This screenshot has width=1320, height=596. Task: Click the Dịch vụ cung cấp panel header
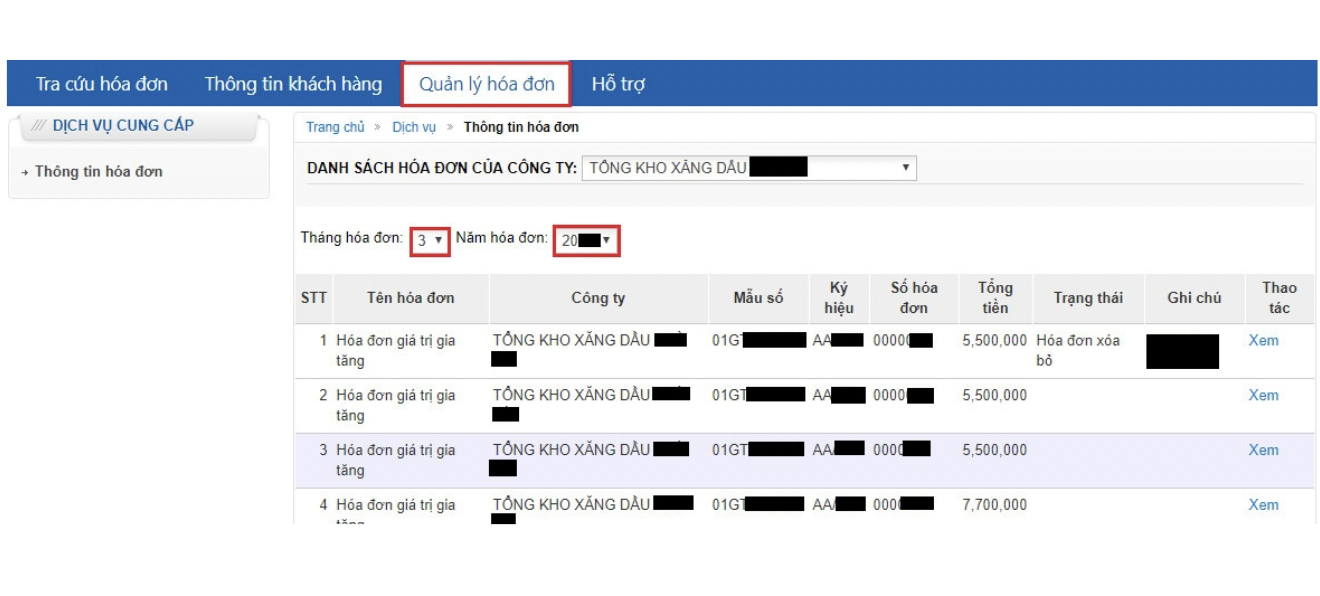[x=123, y=126]
